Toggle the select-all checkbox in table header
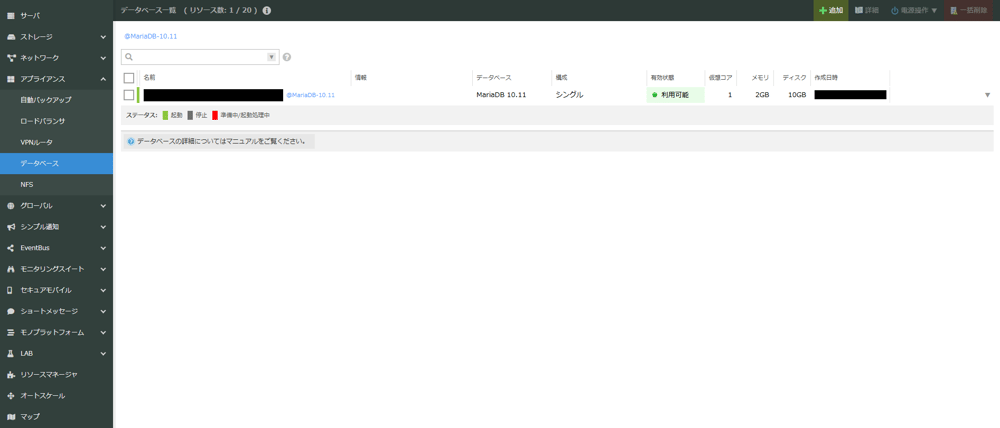 (129, 78)
